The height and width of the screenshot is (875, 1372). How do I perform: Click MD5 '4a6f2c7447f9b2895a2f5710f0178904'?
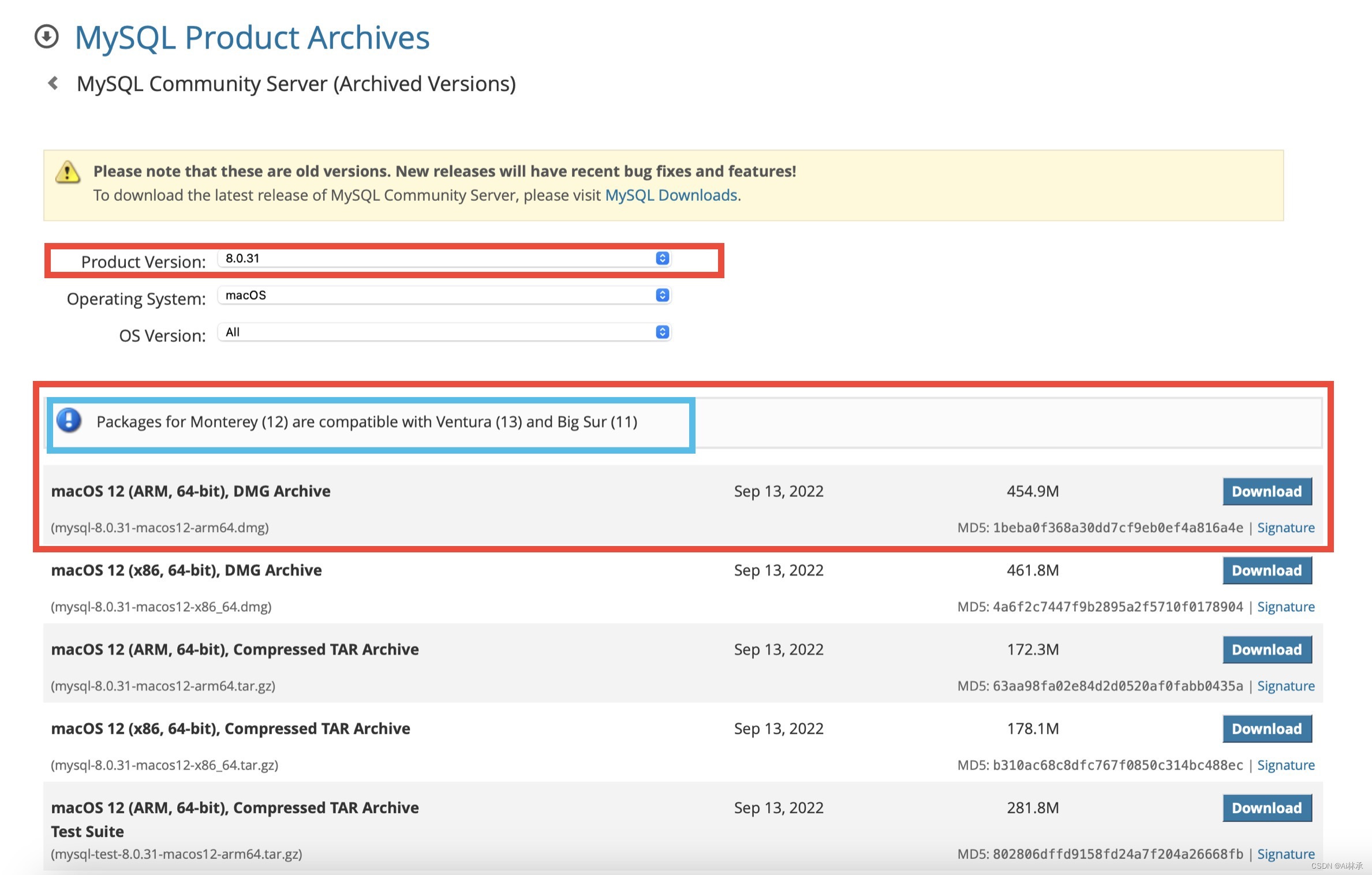[x=1118, y=607]
